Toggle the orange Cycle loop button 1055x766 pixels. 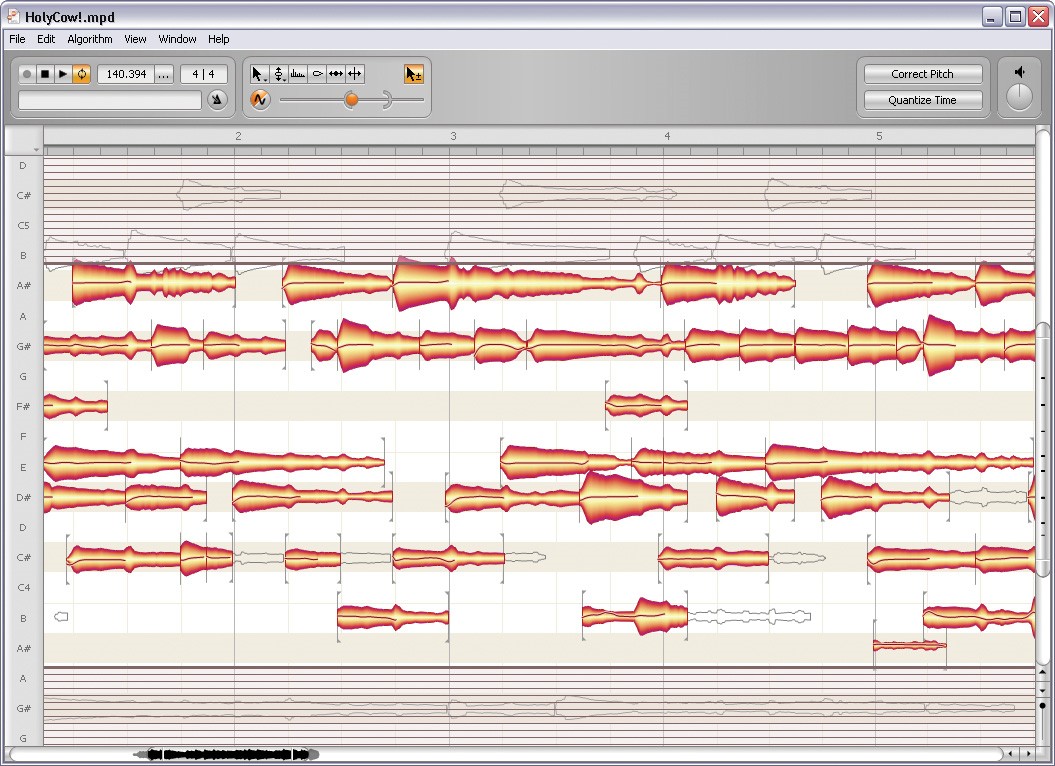[x=81, y=74]
